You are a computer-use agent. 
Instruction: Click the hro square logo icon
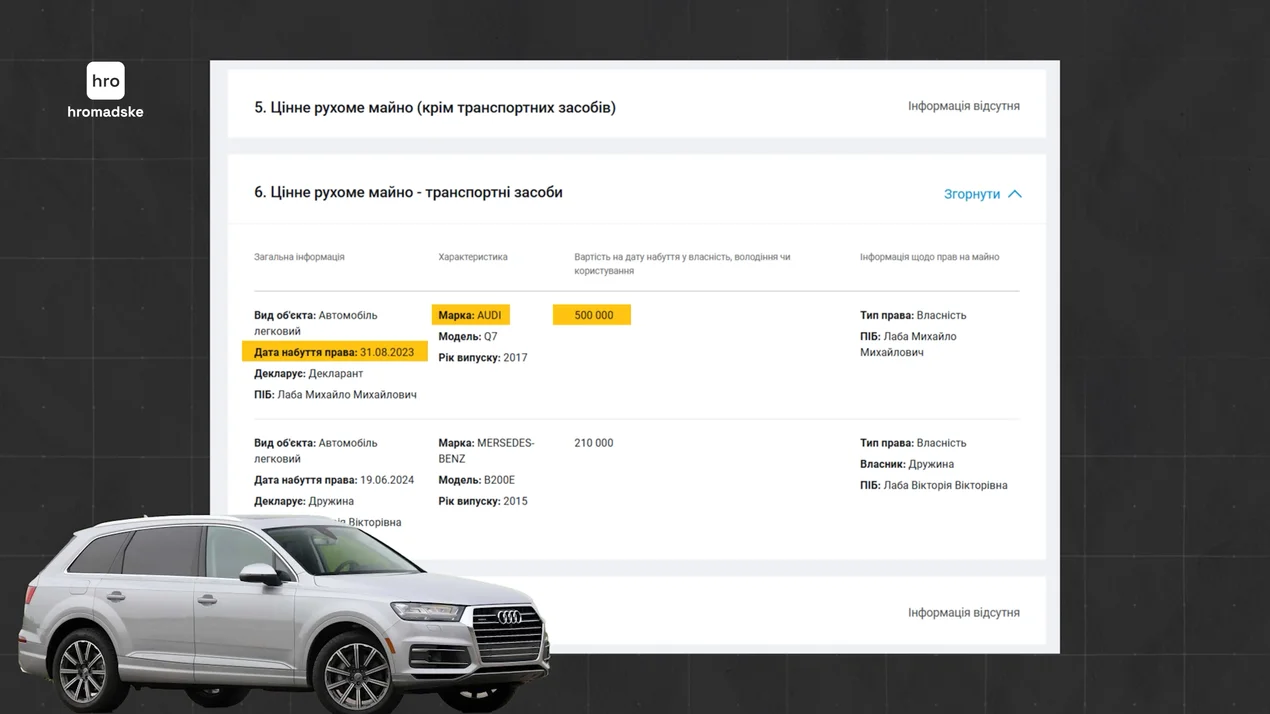(x=105, y=81)
